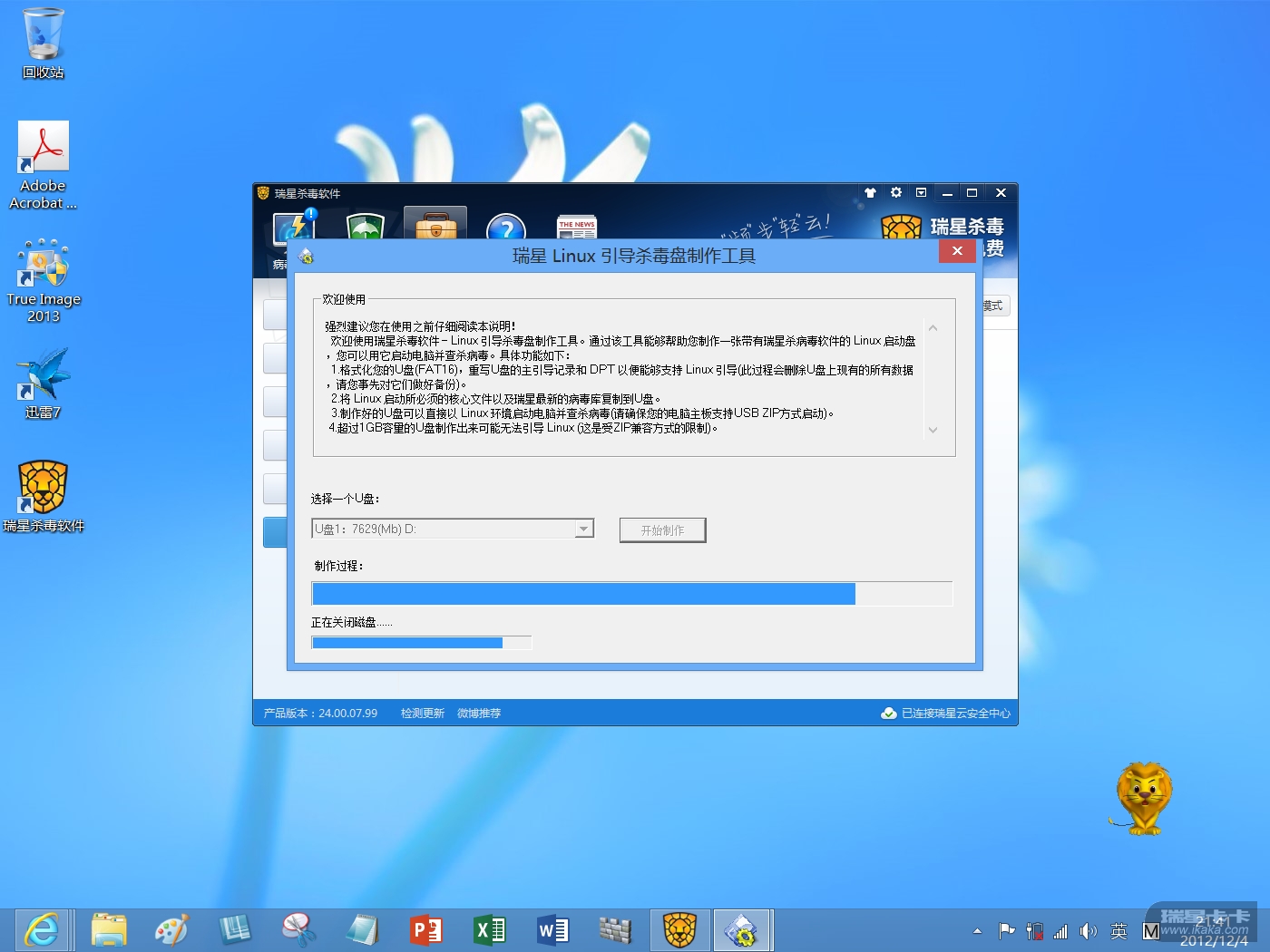
Task: Click the Rising lion logo in header
Action: pos(901,227)
